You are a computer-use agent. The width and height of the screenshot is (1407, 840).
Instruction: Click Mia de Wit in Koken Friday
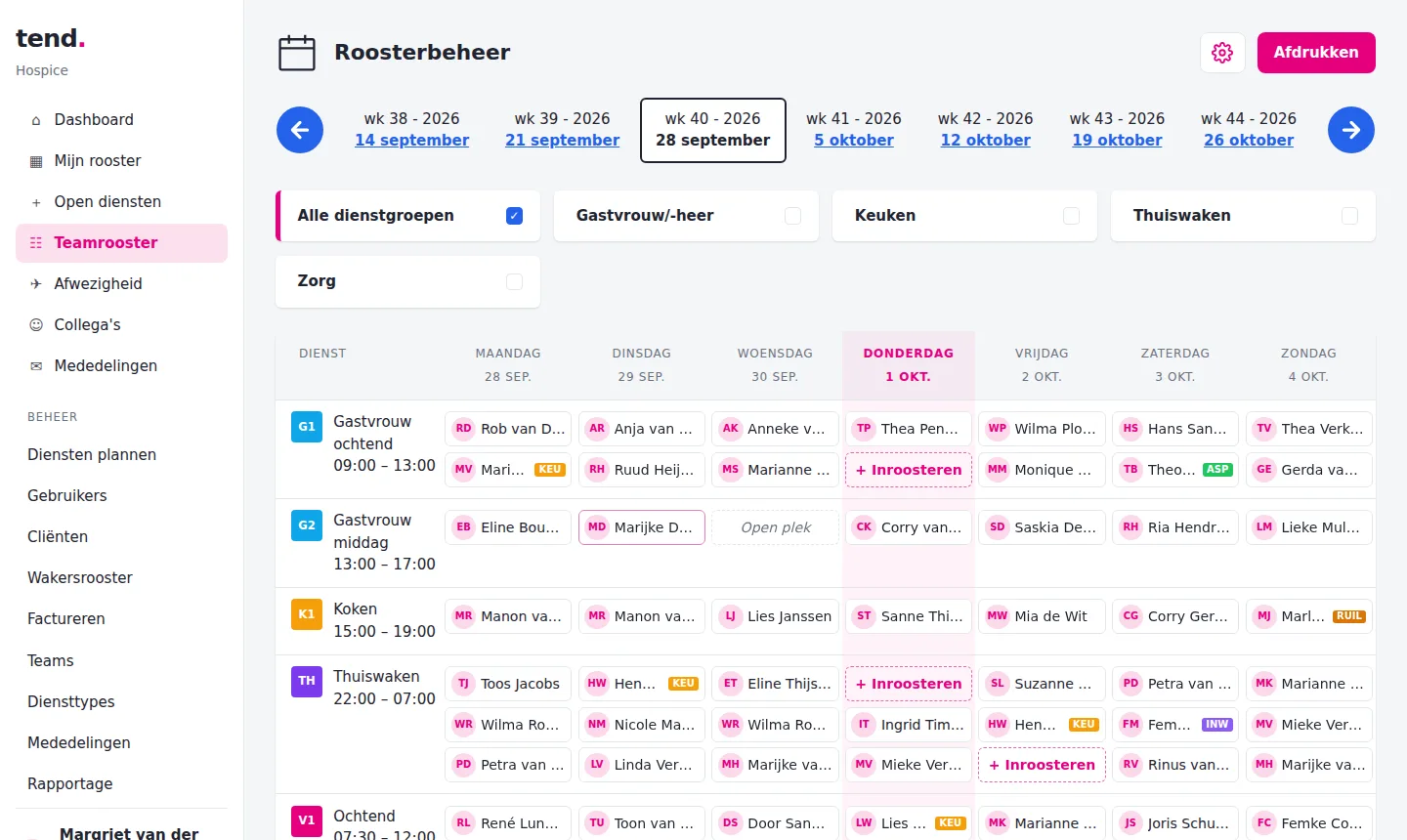pyautogui.click(x=1043, y=616)
